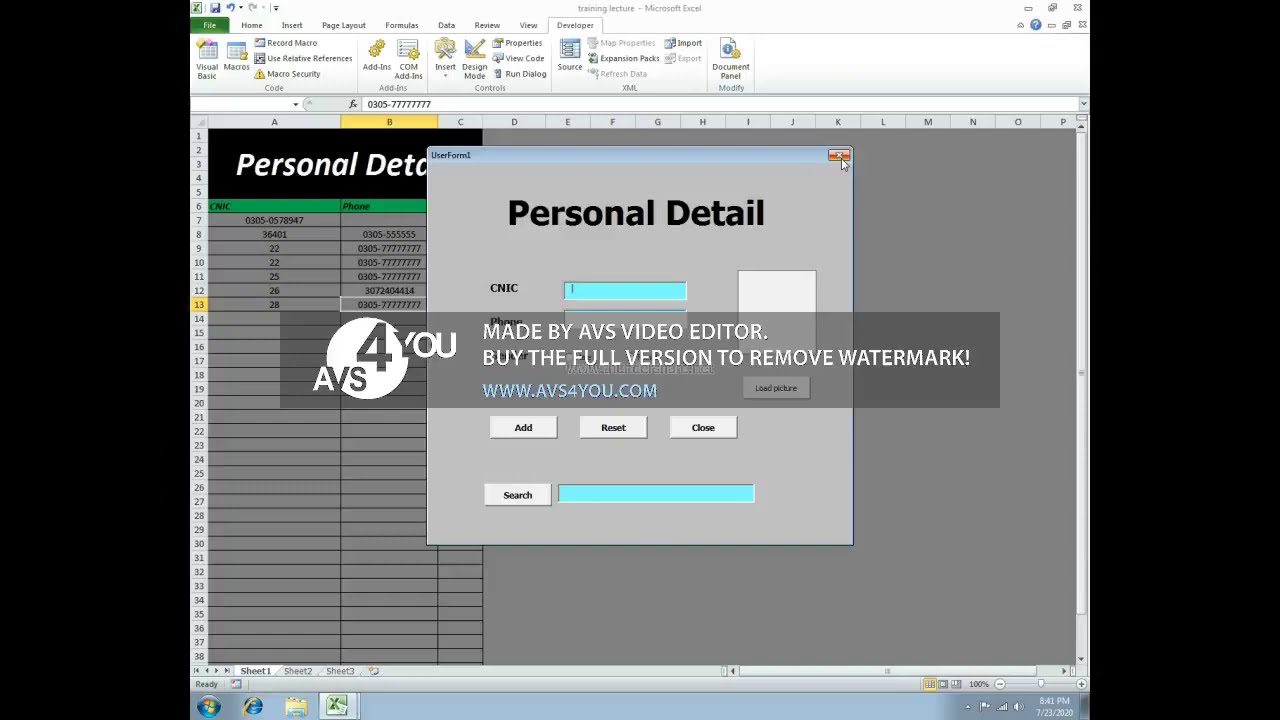This screenshot has height=720, width=1280.
Task: Click the zoom slider handle
Action: pyautogui.click(x=1040, y=684)
